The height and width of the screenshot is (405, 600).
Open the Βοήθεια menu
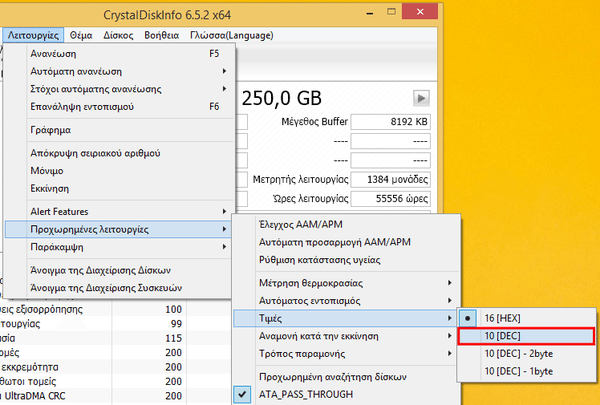click(161, 35)
